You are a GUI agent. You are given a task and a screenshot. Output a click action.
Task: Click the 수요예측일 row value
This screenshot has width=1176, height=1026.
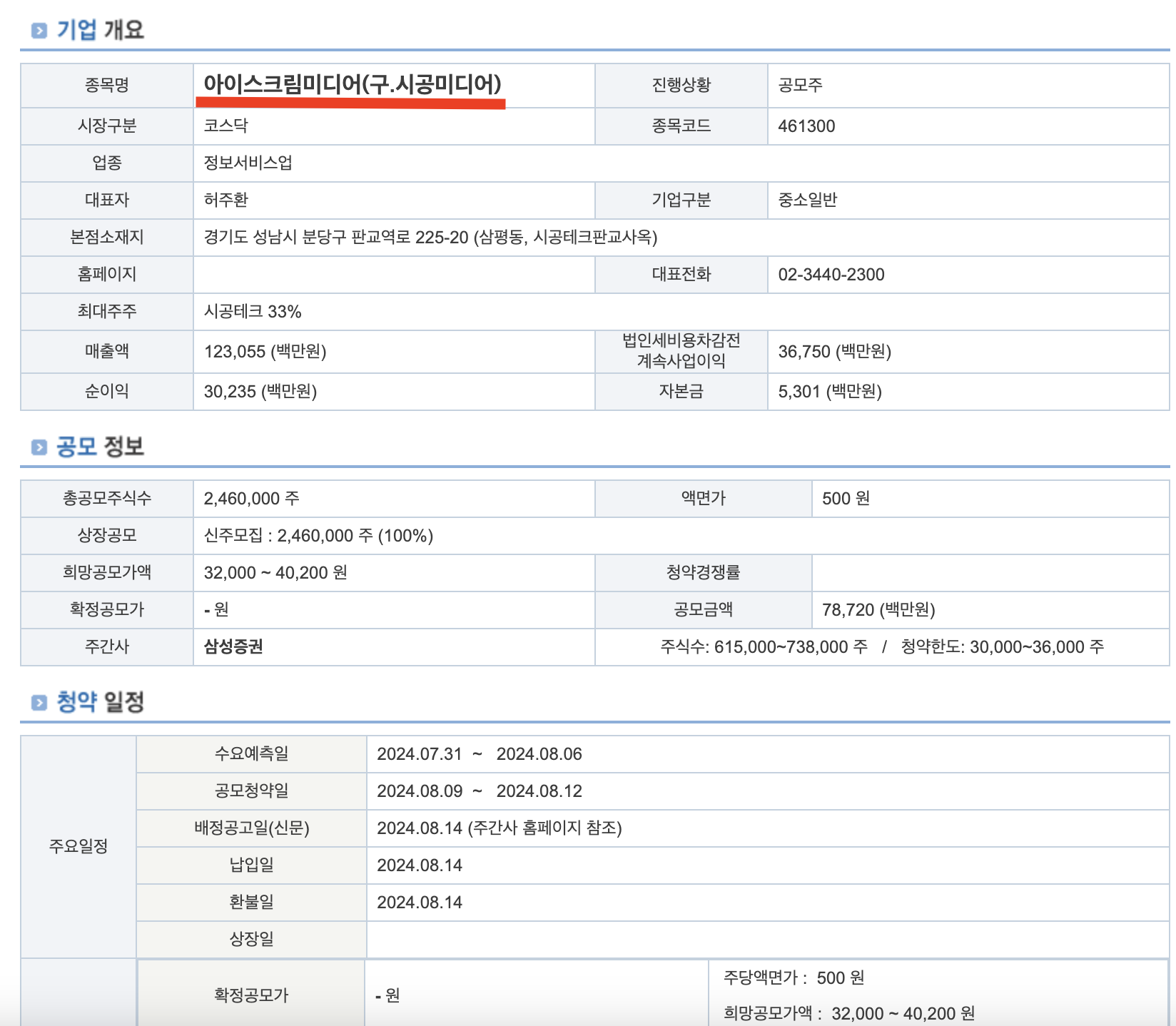click(x=480, y=753)
